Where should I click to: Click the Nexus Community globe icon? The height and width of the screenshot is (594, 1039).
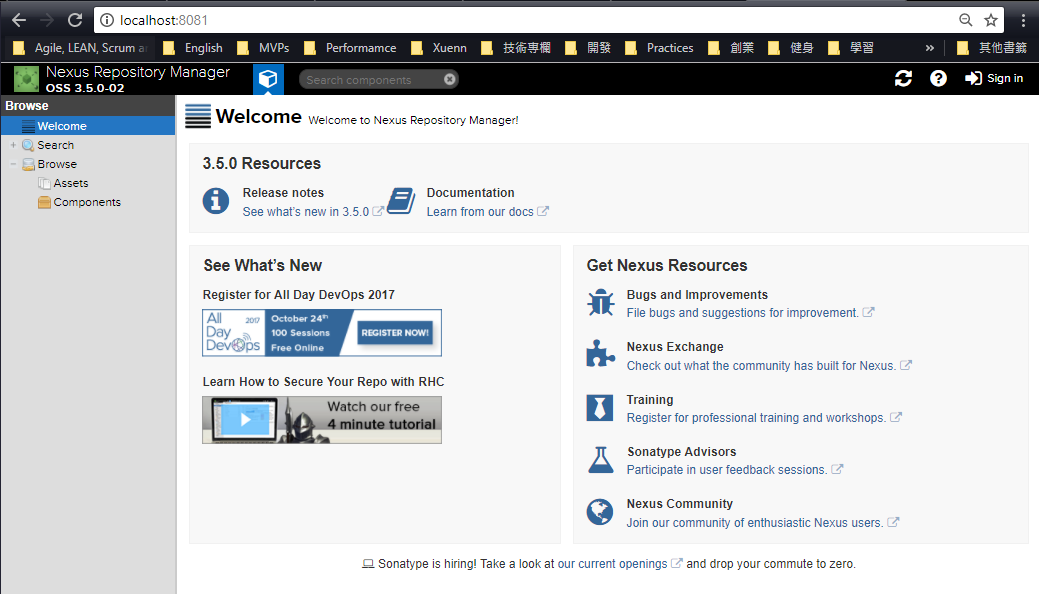(600, 512)
